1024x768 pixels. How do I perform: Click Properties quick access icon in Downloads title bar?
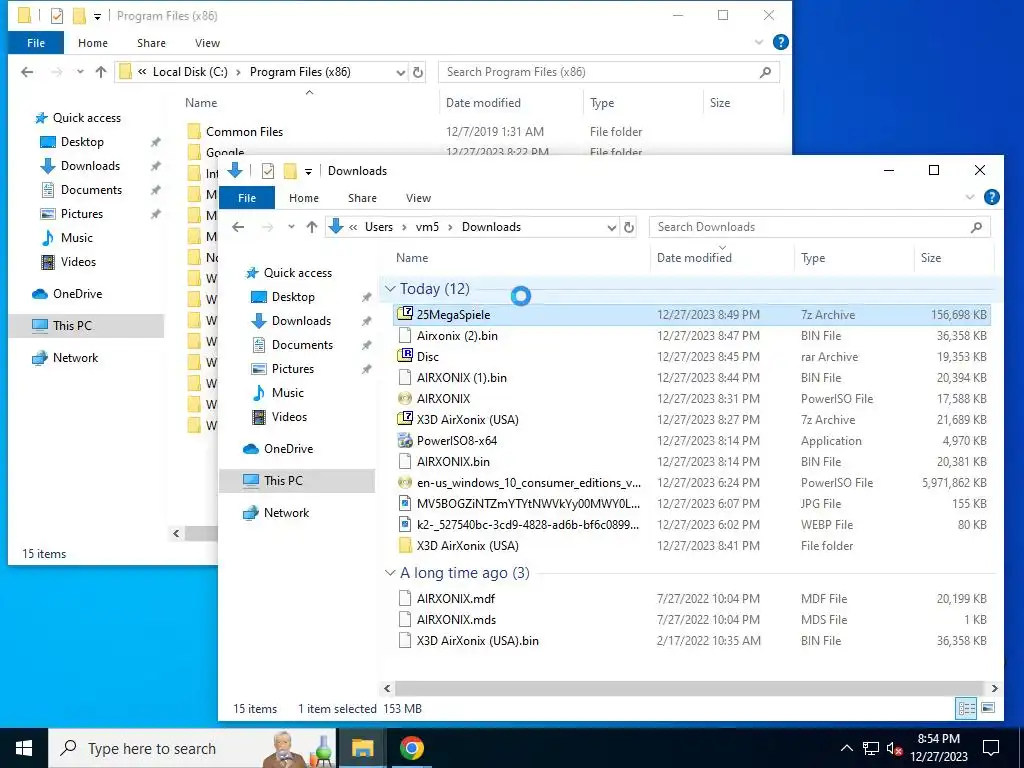pyautogui.click(x=268, y=170)
